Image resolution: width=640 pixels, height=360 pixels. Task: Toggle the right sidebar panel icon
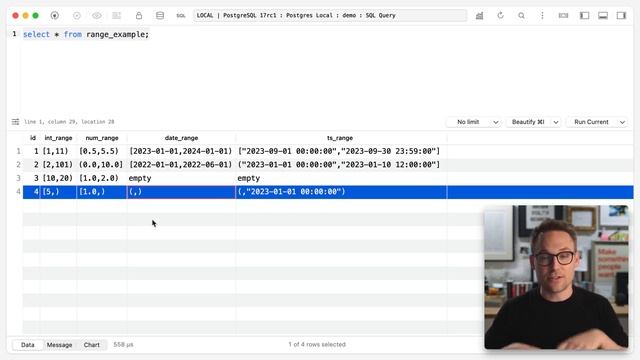[x=621, y=16]
